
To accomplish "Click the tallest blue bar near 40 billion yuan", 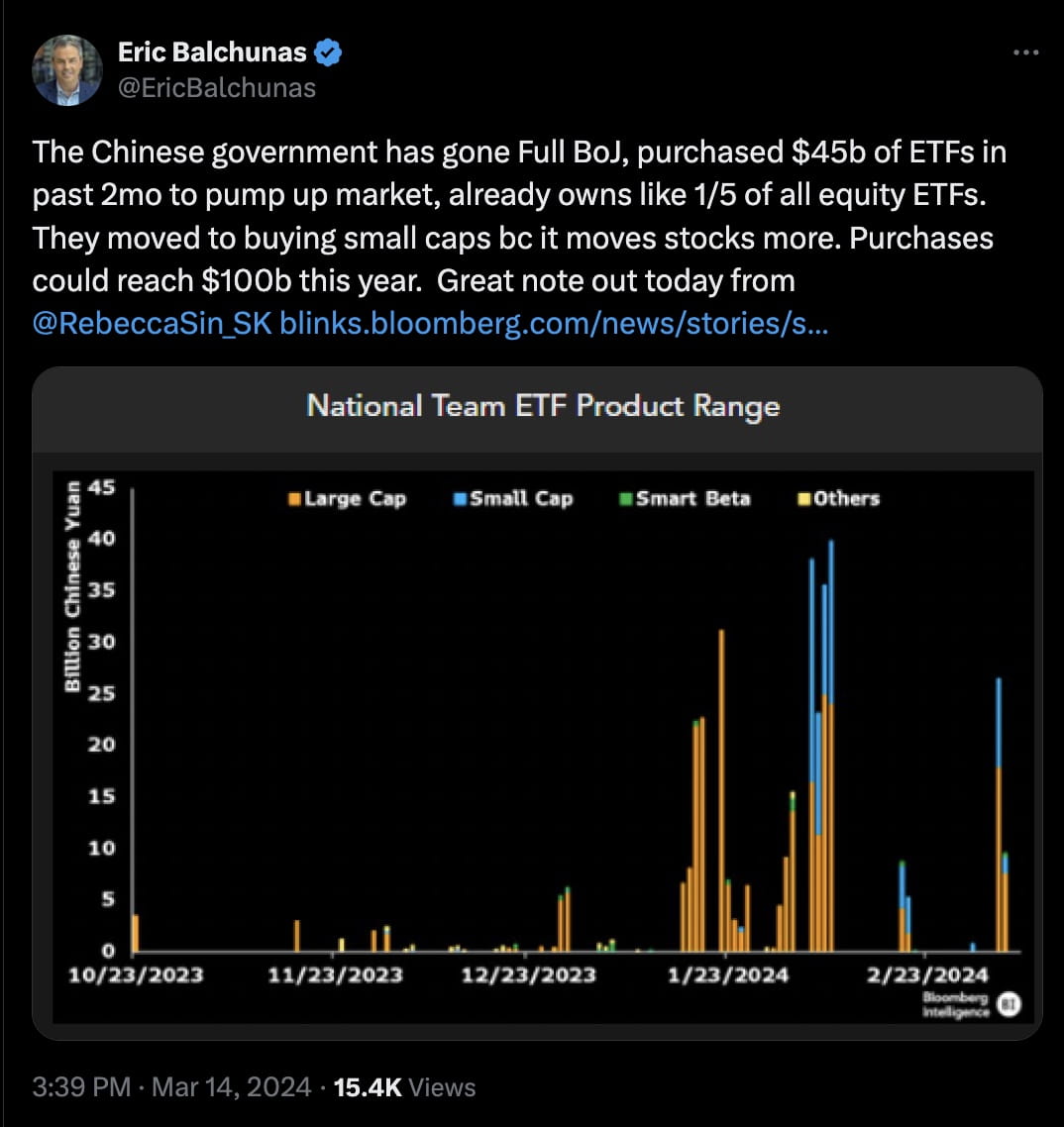I will pos(831,594).
